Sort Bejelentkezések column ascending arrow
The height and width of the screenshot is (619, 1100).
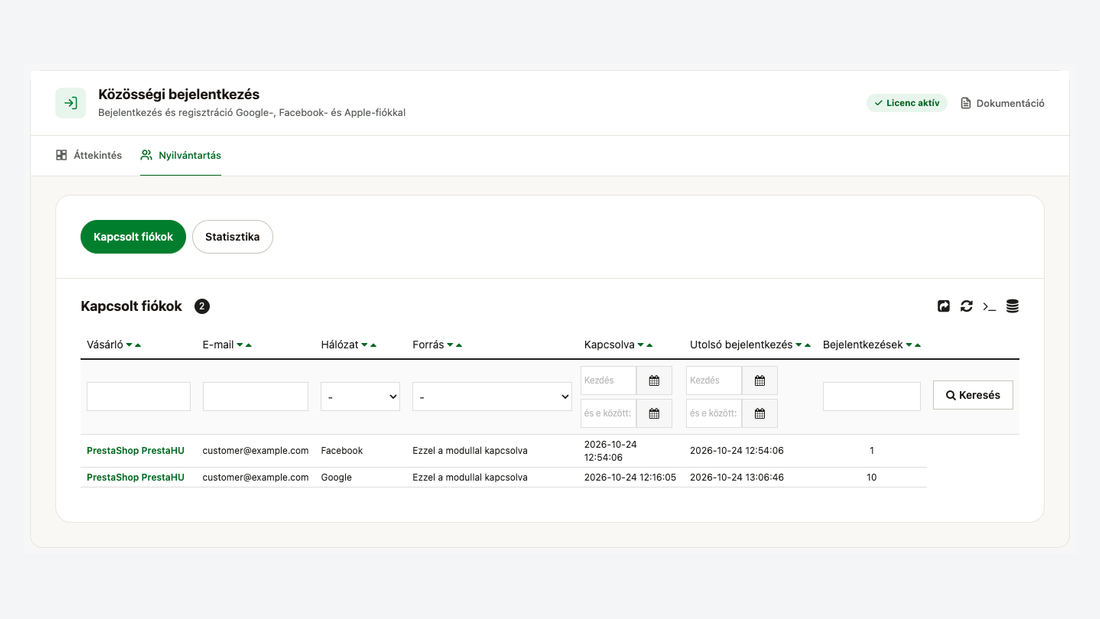(x=918, y=345)
